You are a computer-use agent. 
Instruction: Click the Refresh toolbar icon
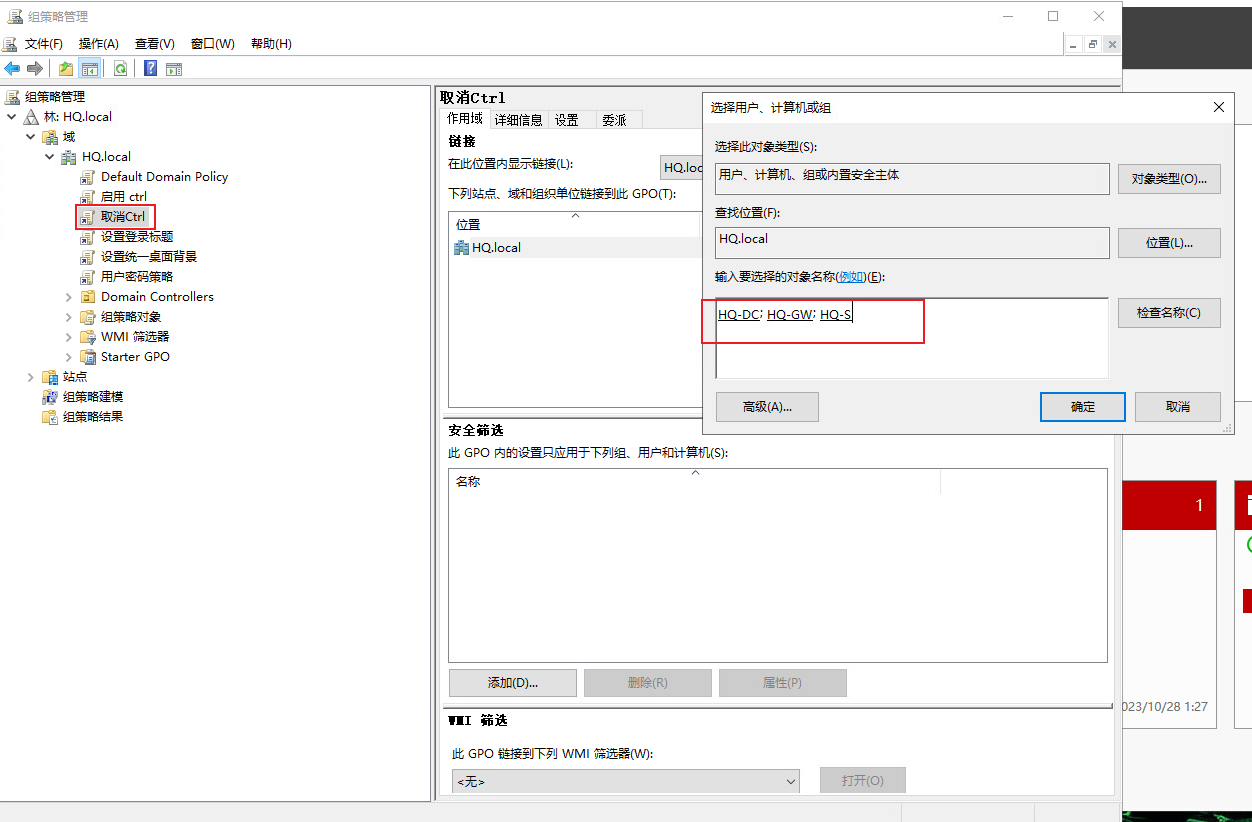[120, 68]
